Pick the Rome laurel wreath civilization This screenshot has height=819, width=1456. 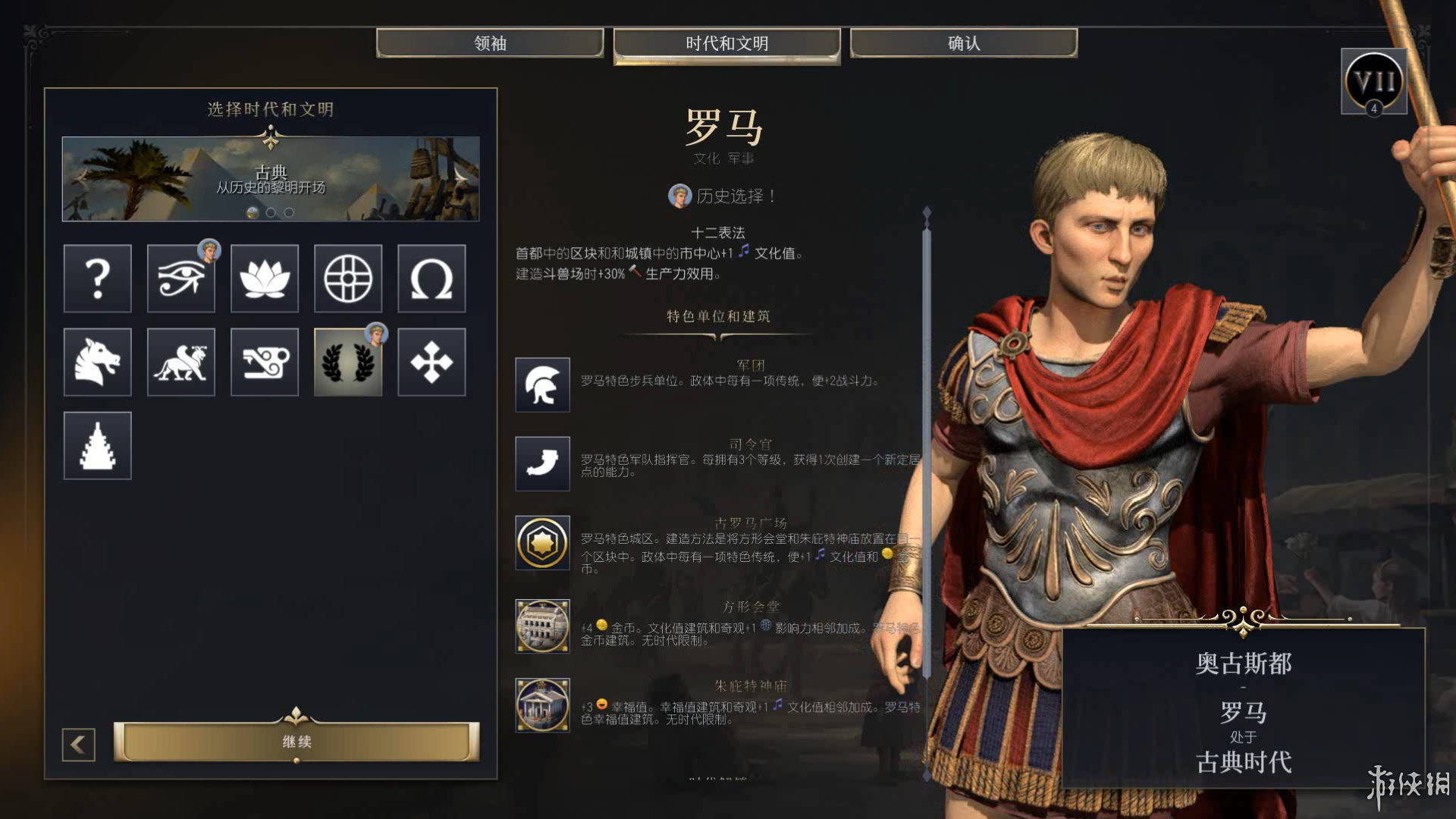click(348, 362)
